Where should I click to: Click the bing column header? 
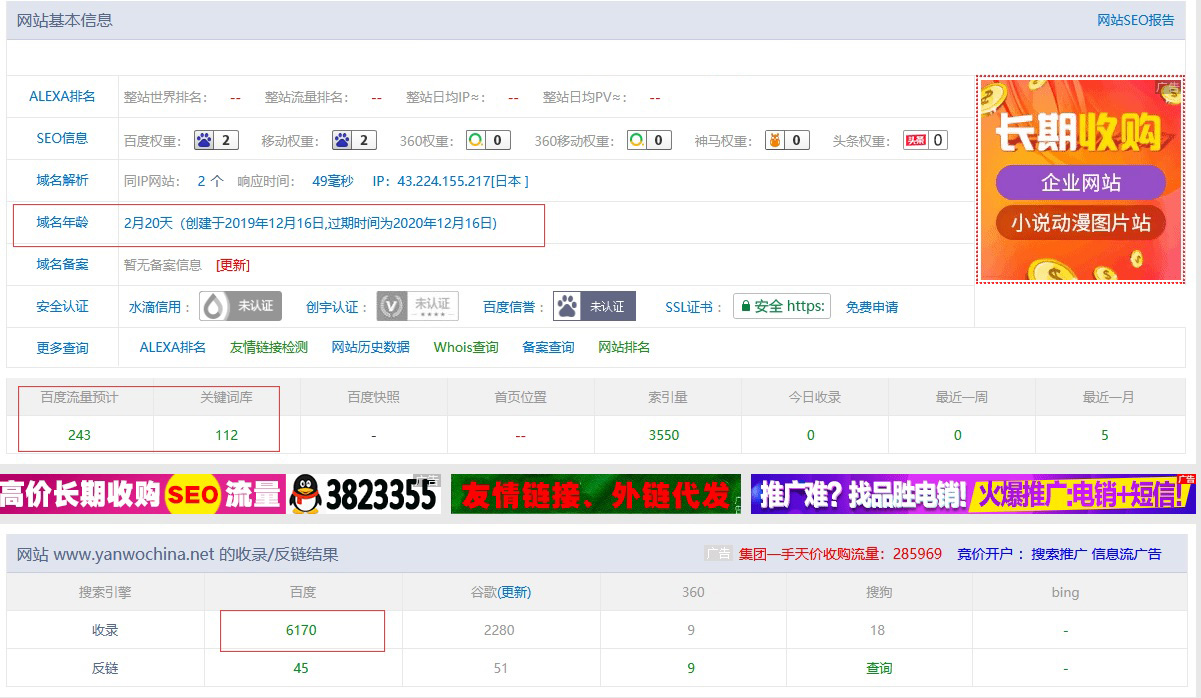click(x=1065, y=592)
